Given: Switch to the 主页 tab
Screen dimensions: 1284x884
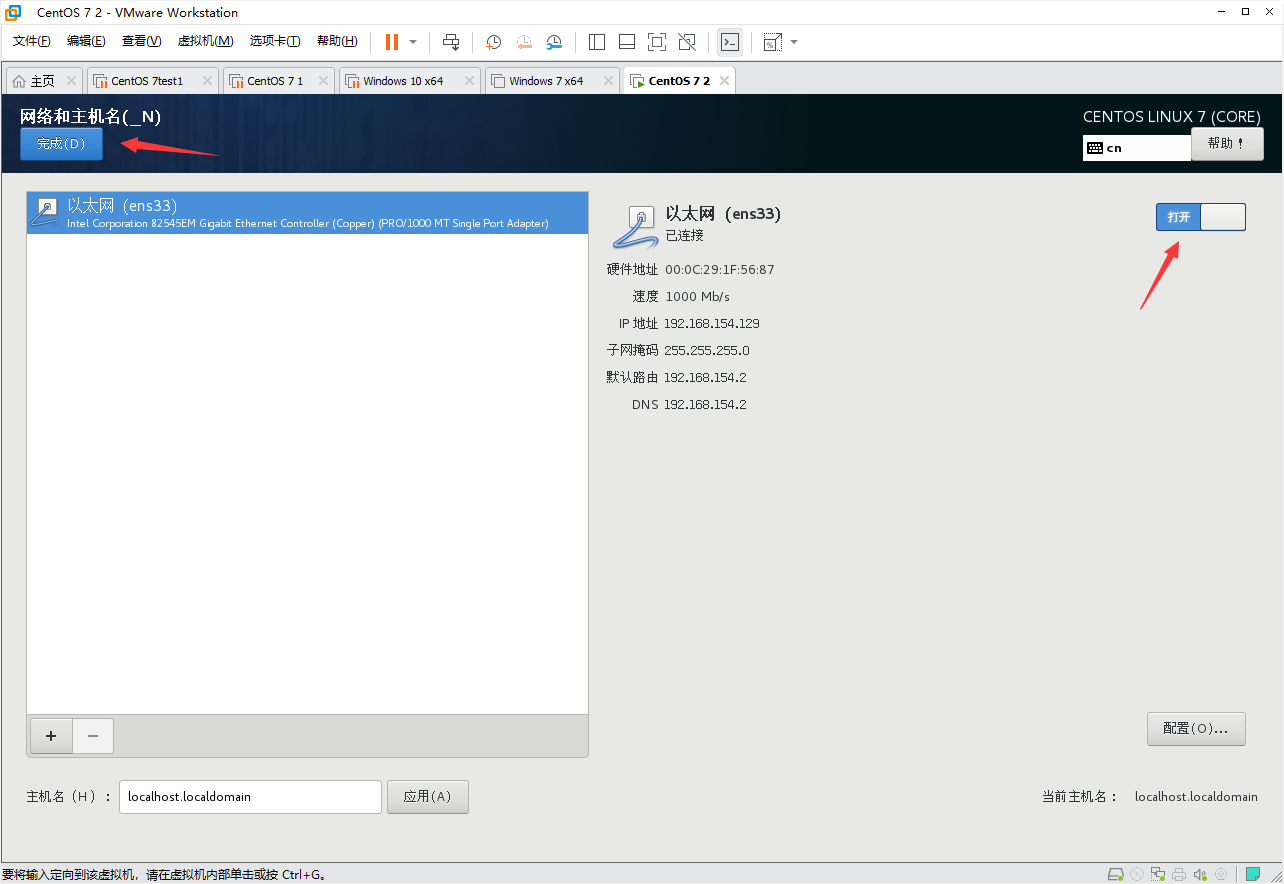Looking at the screenshot, I should 42,81.
